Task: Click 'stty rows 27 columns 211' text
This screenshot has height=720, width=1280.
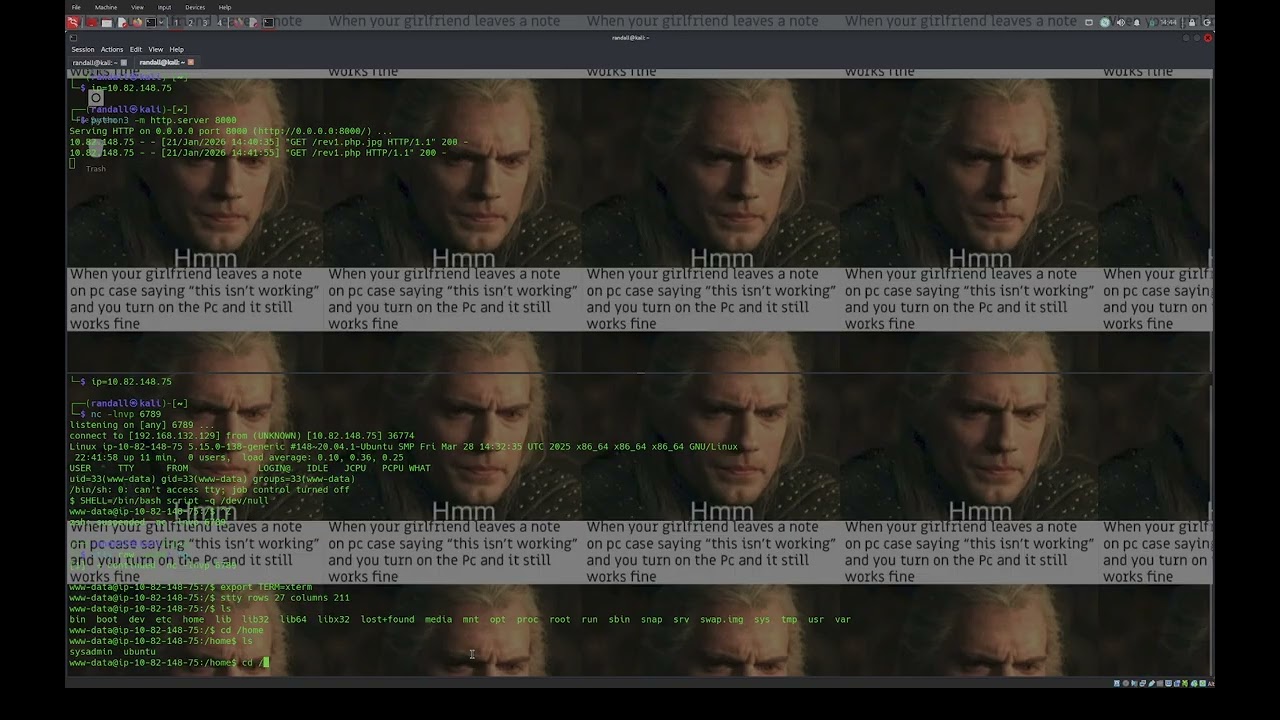Action: (x=285, y=598)
